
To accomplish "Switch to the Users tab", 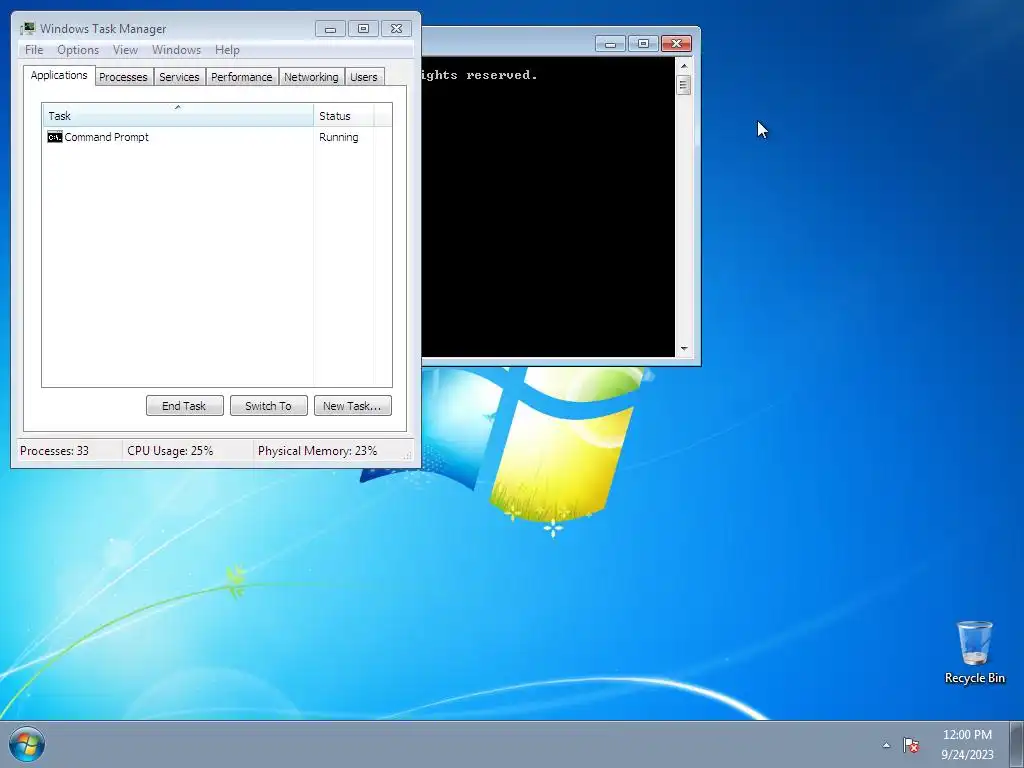I will [x=364, y=77].
